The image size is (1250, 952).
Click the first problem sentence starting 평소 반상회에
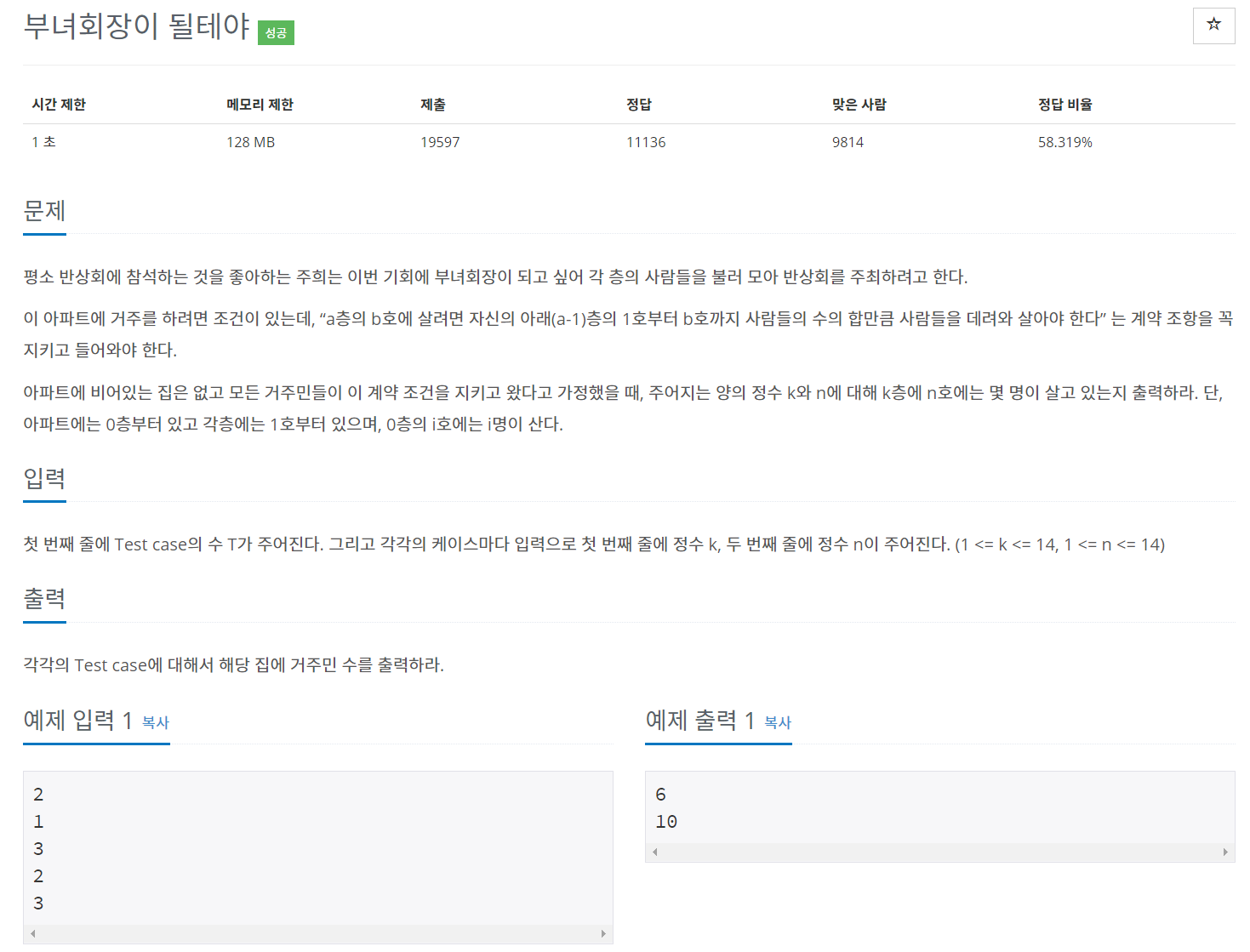(495, 277)
